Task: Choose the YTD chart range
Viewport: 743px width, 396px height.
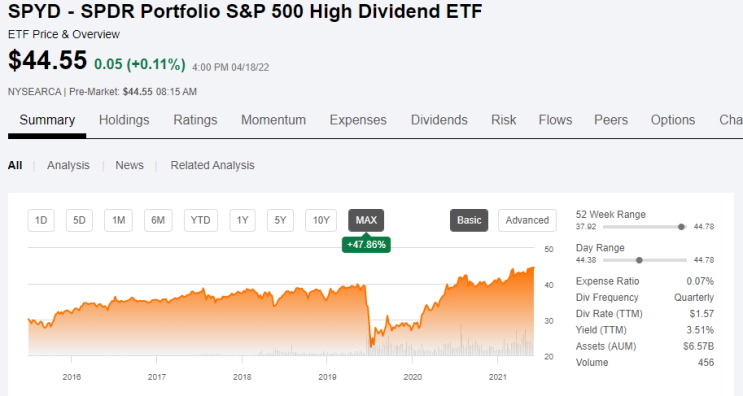Action: point(200,220)
